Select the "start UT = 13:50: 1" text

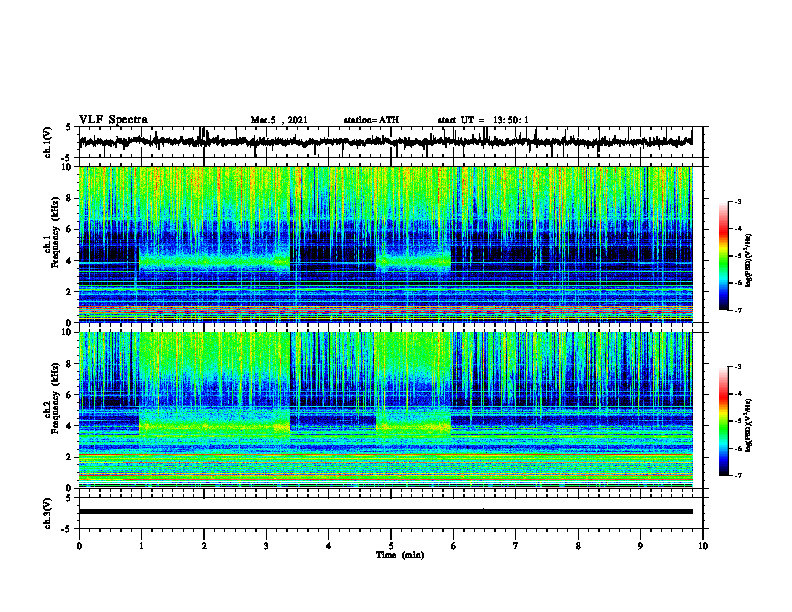(x=483, y=120)
